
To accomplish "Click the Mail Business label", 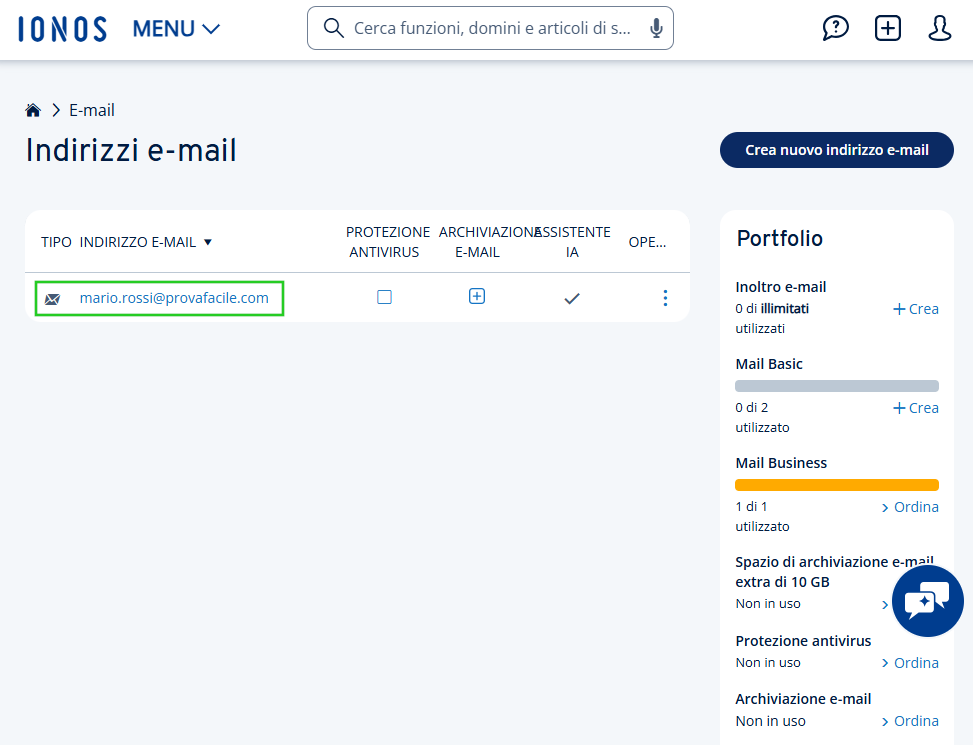I will click(x=781, y=463).
